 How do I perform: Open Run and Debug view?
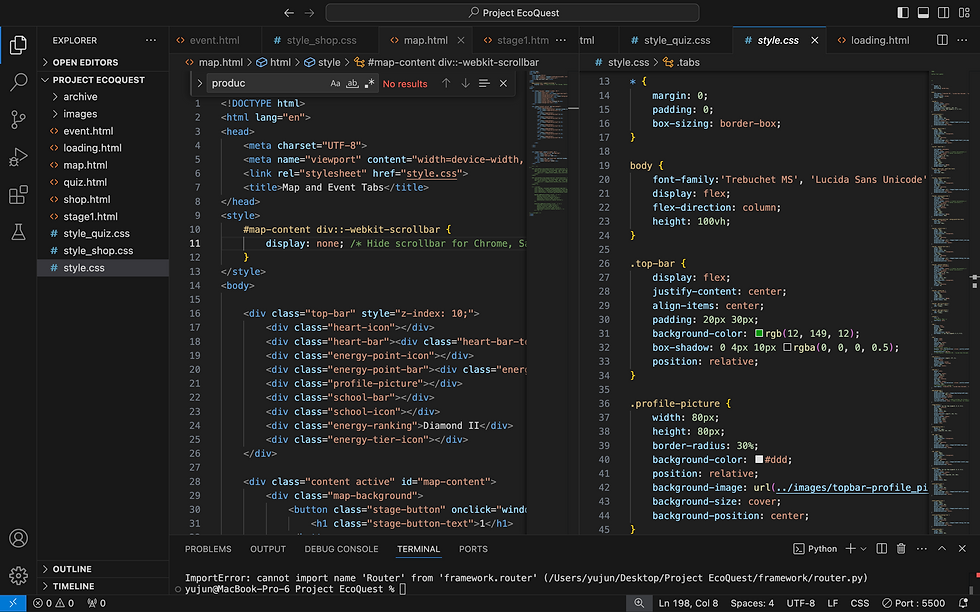tap(18, 157)
